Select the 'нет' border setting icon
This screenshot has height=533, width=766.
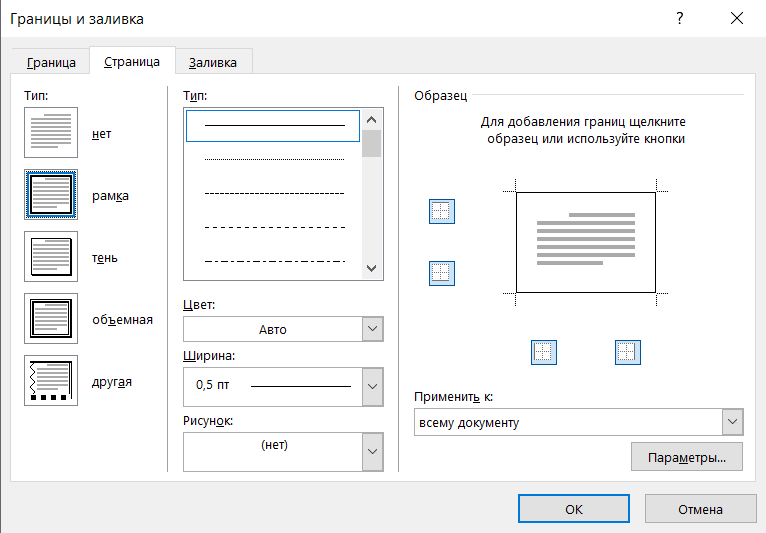pyautogui.click(x=51, y=132)
